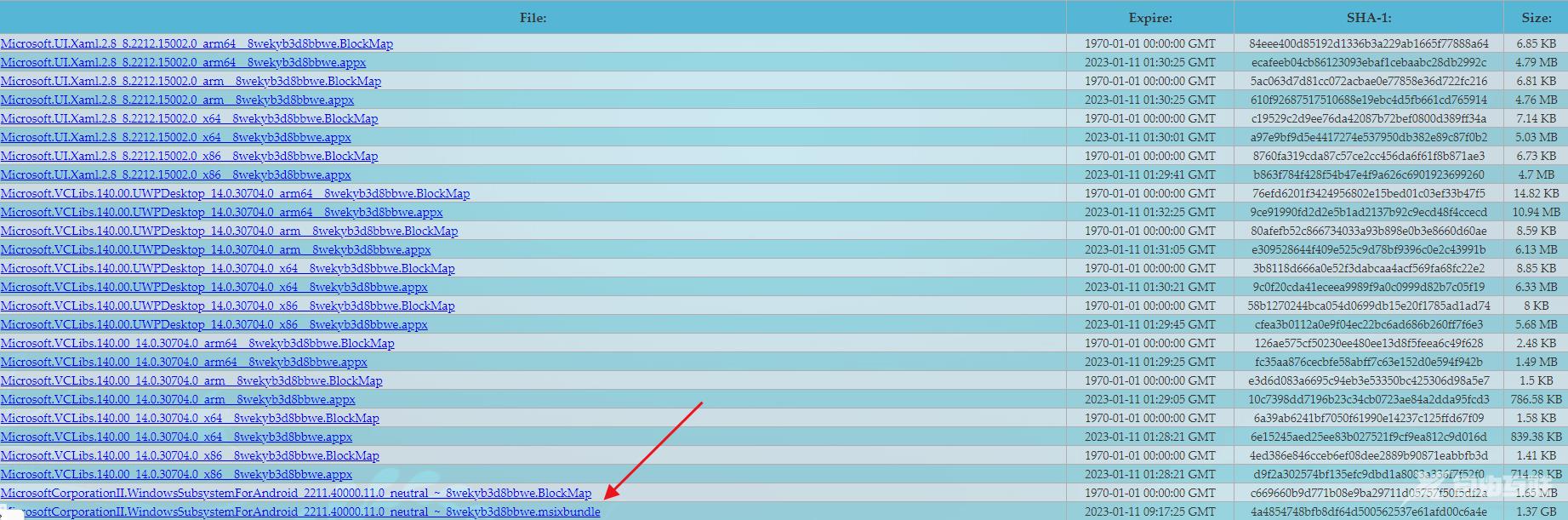1568x520 pixels.
Task: Download VCLibs.140.00.UWPDesktop x86 appx
Action: [214, 324]
